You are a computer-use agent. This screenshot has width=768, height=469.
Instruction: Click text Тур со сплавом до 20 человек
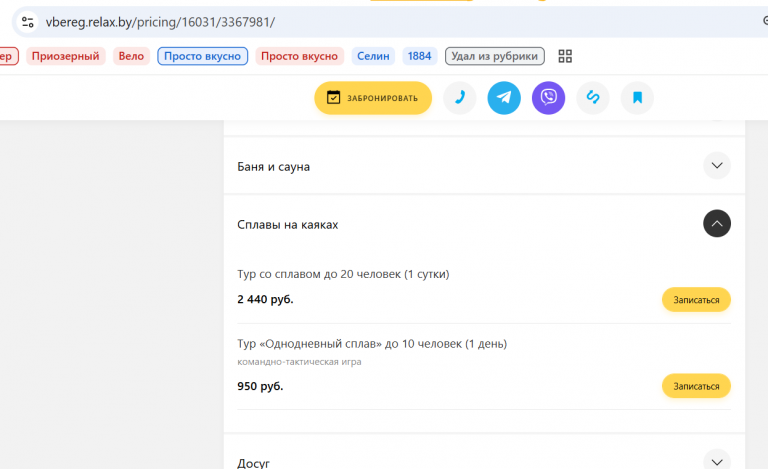click(319, 274)
